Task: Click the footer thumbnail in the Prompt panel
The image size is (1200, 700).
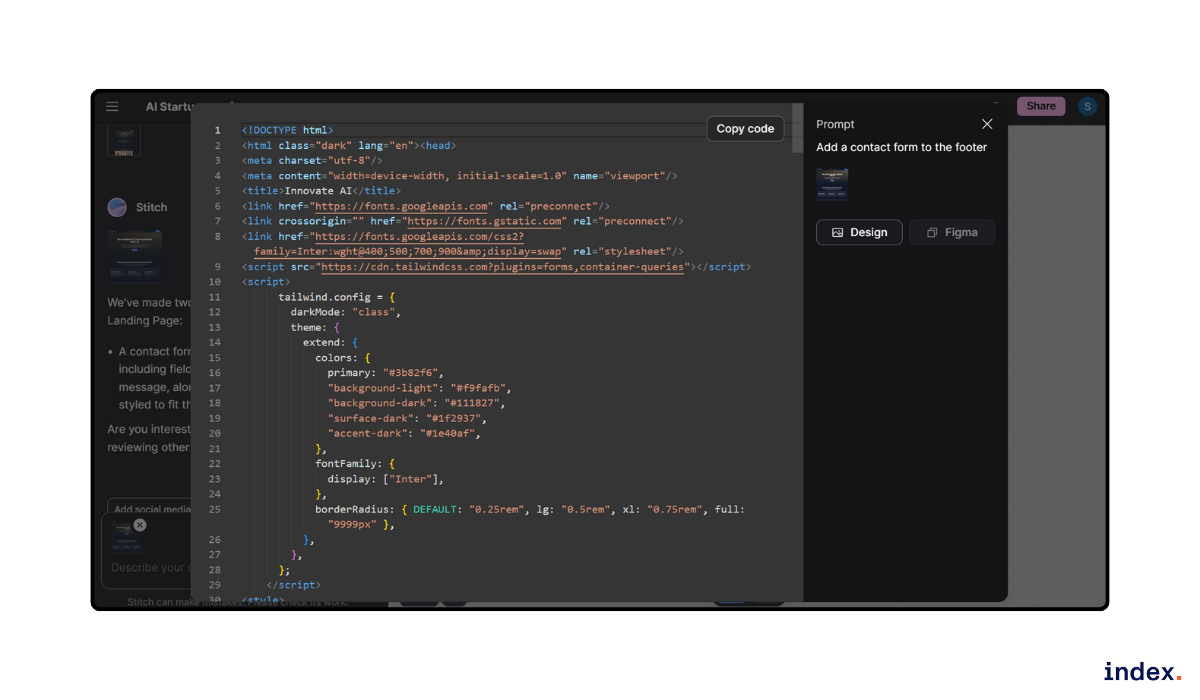Action: (832, 184)
